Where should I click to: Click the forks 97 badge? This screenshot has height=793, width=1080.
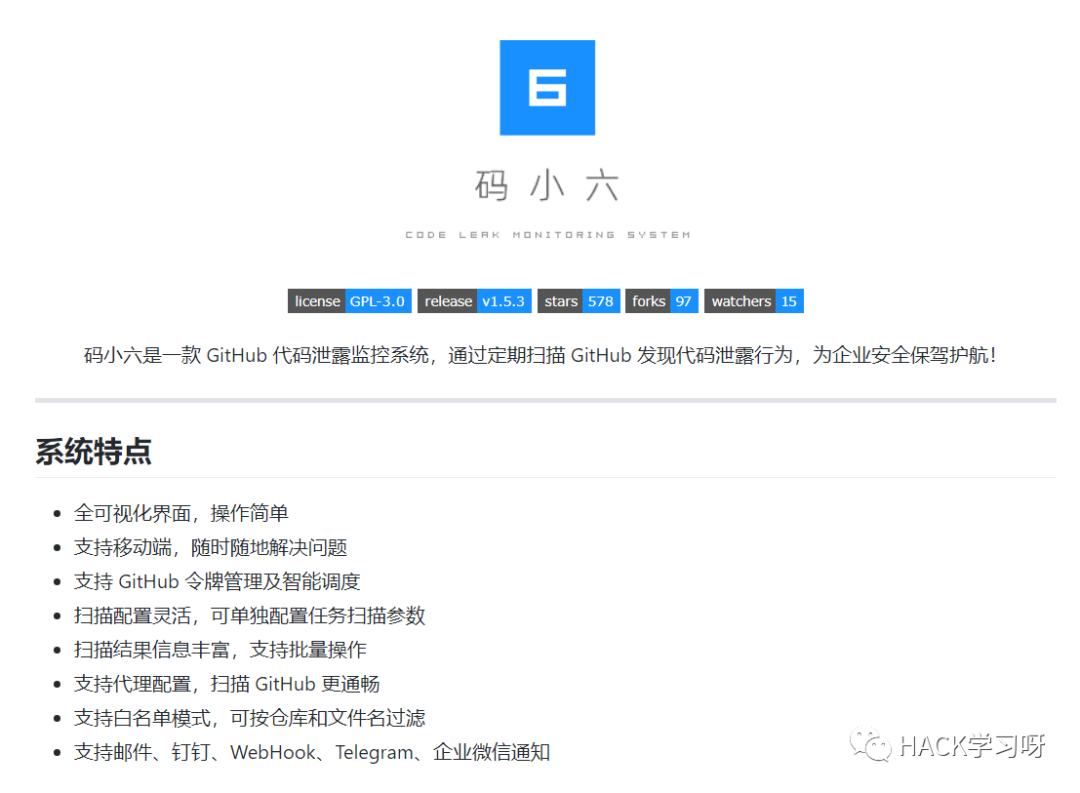click(x=662, y=301)
